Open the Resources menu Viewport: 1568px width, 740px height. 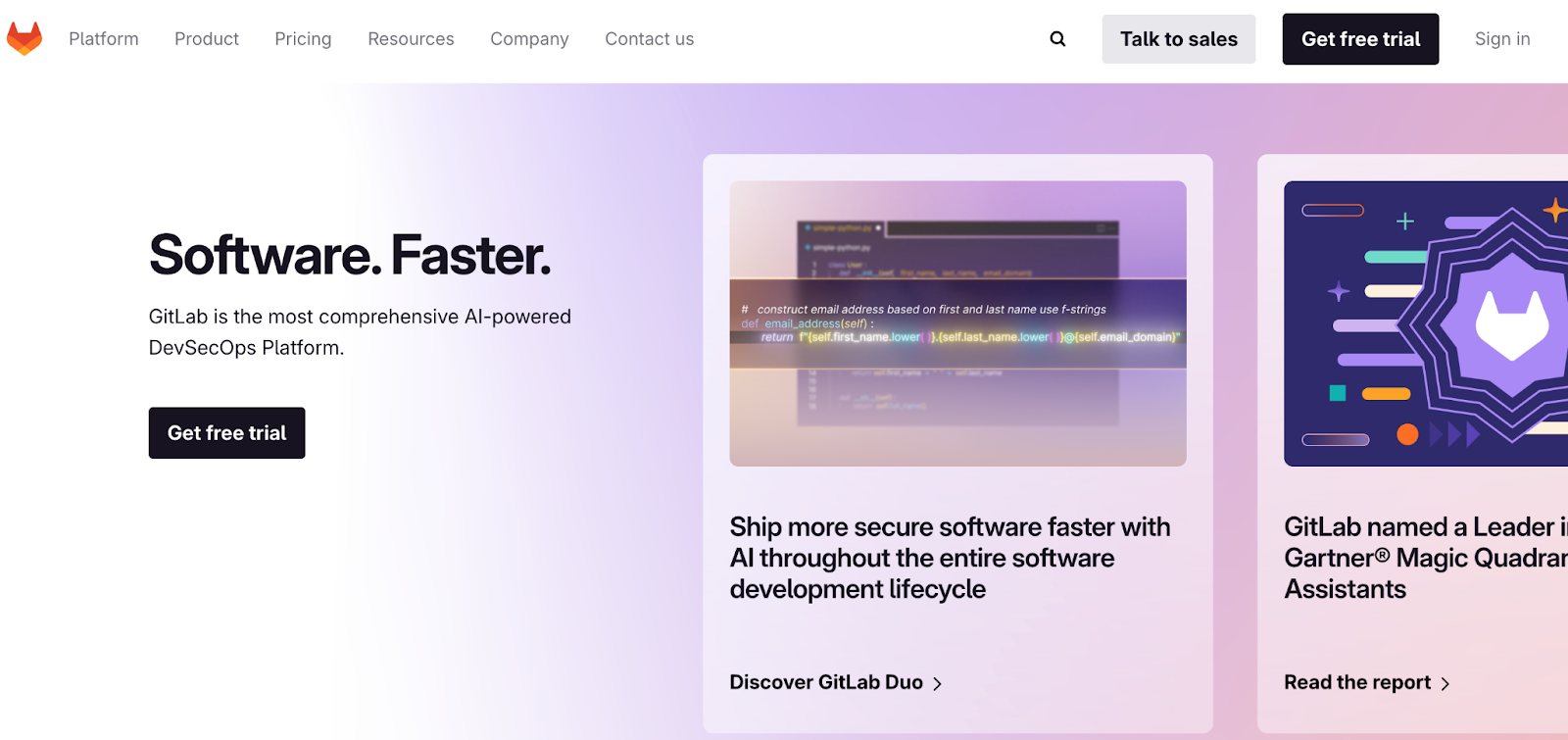(411, 39)
